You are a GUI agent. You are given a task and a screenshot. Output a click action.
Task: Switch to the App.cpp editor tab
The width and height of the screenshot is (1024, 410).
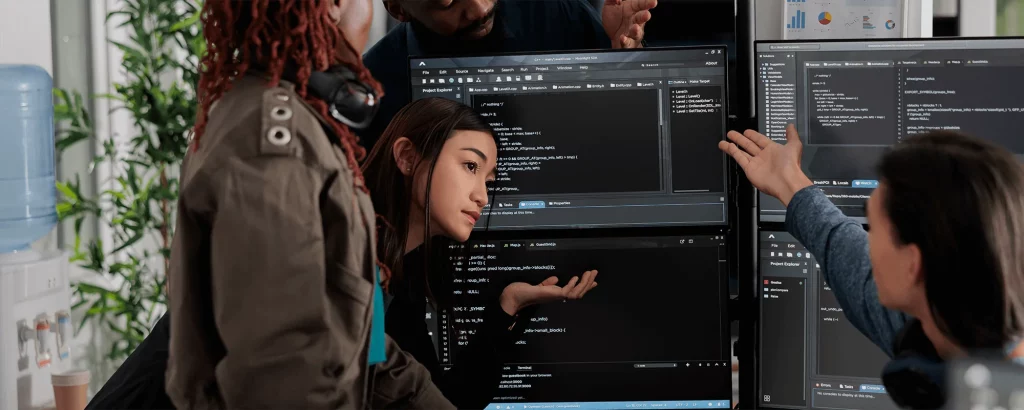(x=478, y=89)
